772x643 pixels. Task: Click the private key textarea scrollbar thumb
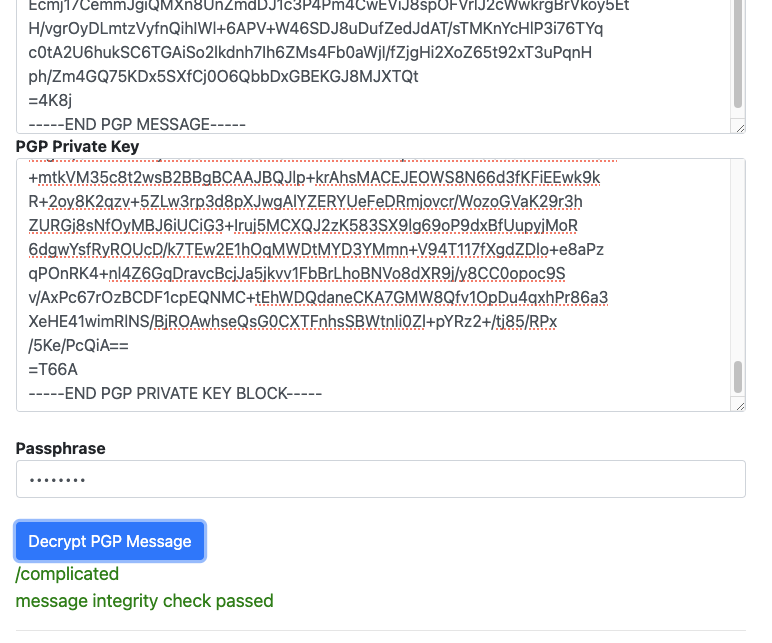[x=739, y=377]
